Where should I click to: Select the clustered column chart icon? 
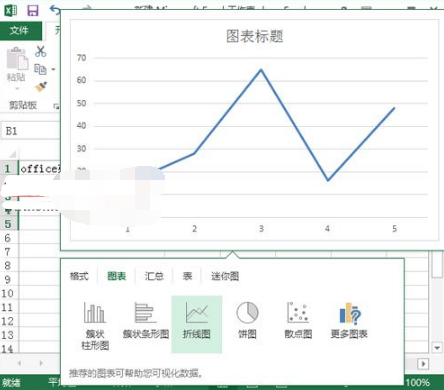pos(95,324)
